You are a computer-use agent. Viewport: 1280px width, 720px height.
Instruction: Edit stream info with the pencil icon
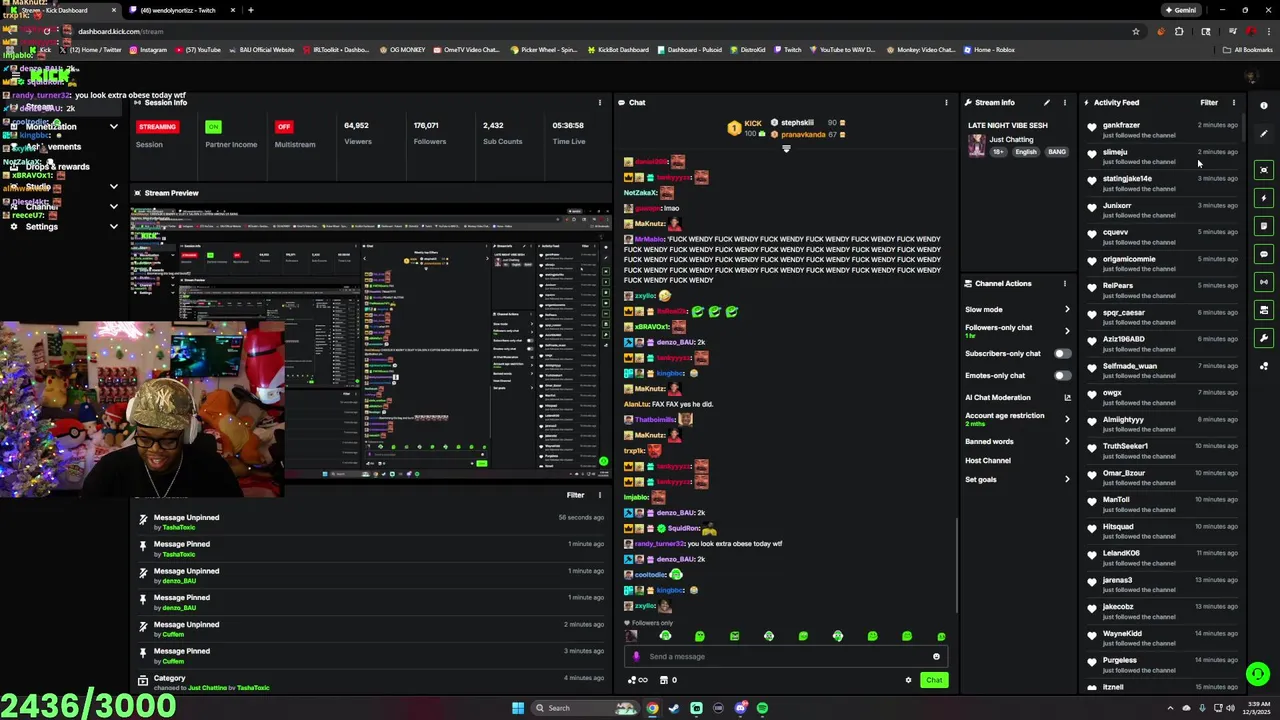[x=1047, y=102]
